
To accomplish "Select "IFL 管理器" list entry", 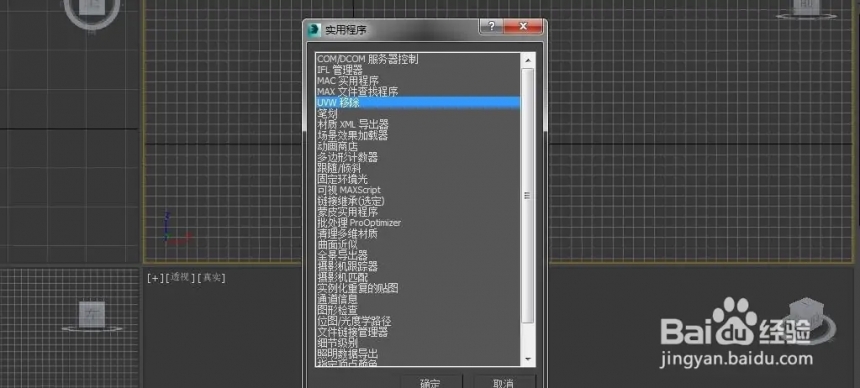I will point(417,70).
